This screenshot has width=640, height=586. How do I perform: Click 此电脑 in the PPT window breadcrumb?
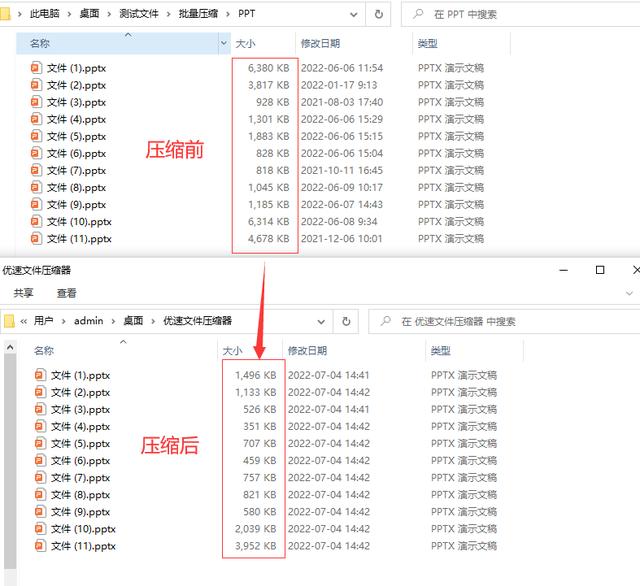[x=44, y=14]
